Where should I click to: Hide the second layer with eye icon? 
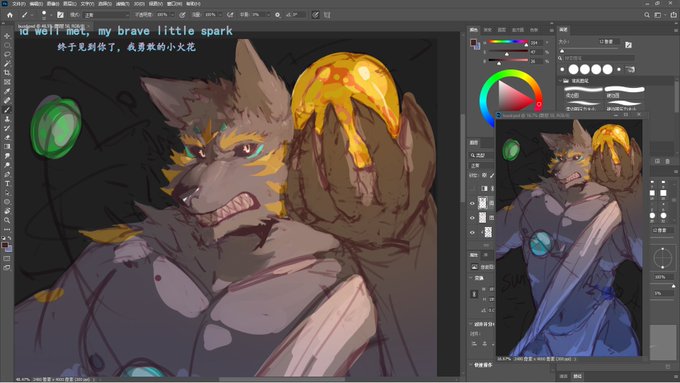pyautogui.click(x=473, y=218)
